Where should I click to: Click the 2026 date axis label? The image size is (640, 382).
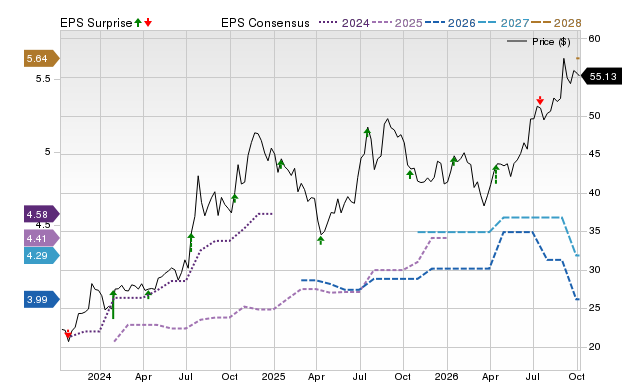pos(447,376)
